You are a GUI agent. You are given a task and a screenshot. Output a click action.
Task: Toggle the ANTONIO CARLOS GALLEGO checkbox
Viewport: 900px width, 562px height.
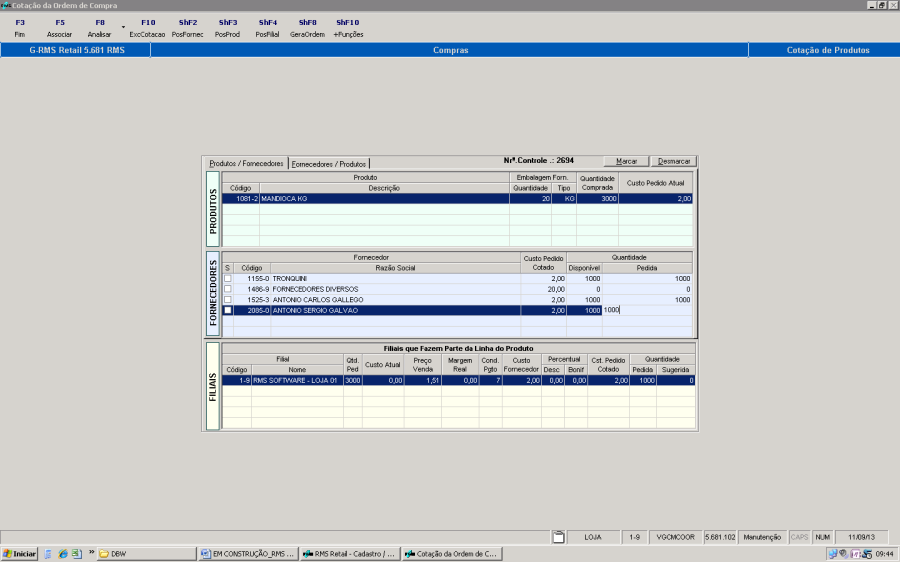click(x=227, y=300)
